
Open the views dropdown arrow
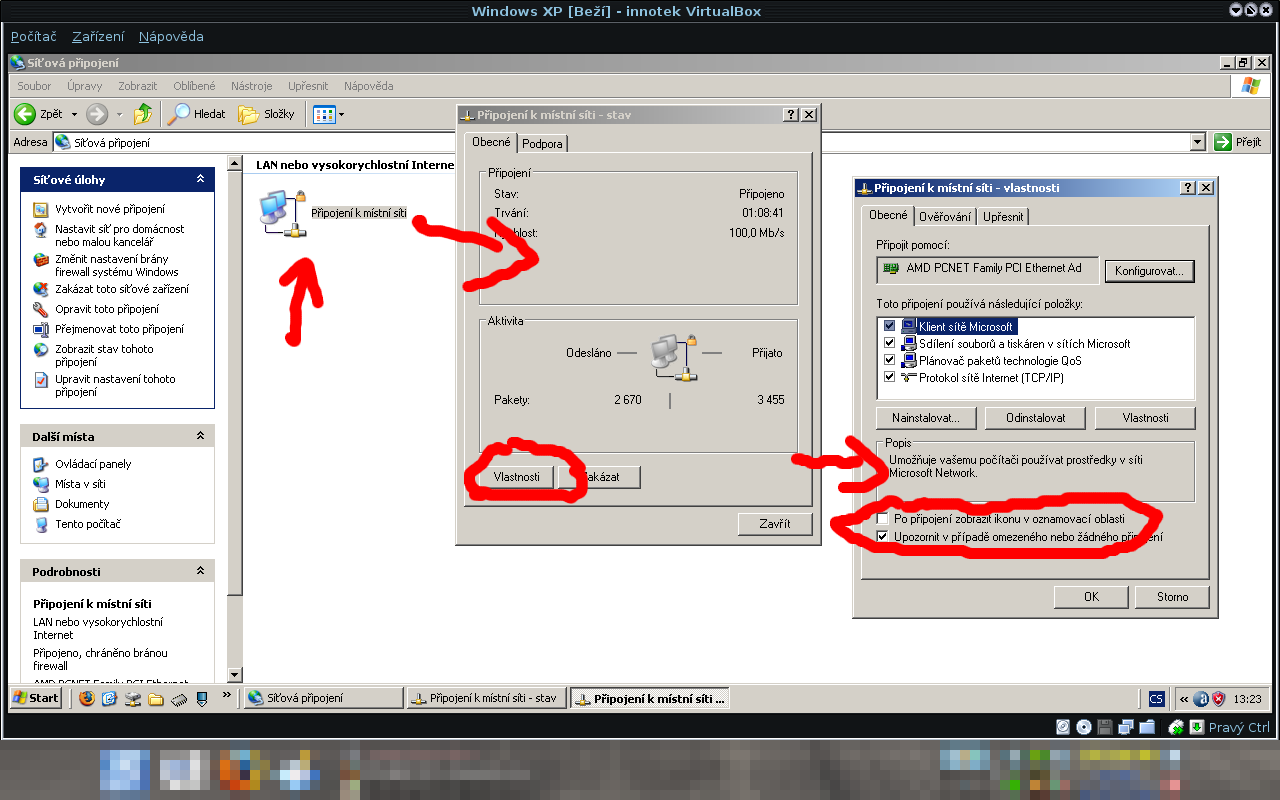tap(341, 114)
